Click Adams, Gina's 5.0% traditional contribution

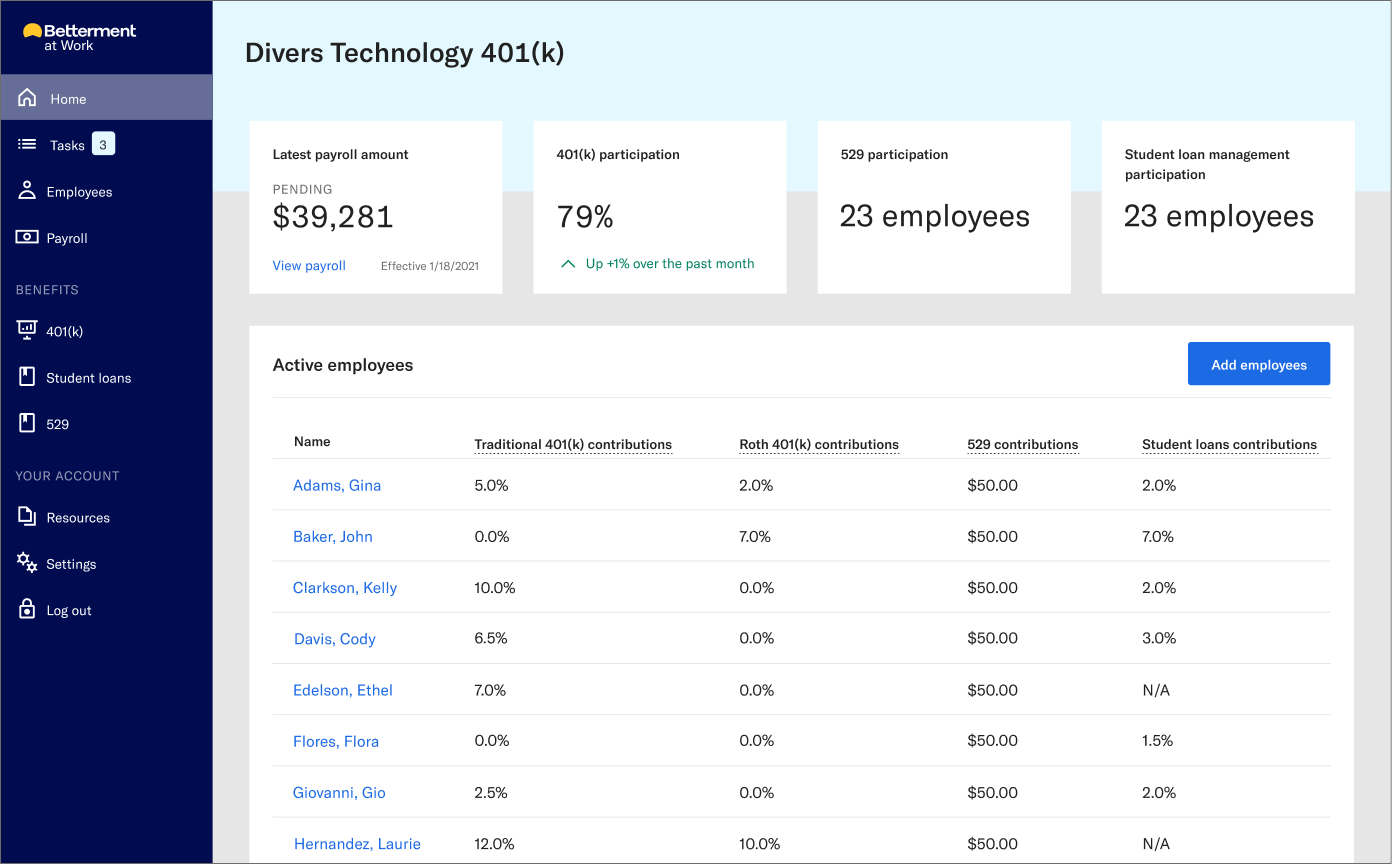pos(491,485)
